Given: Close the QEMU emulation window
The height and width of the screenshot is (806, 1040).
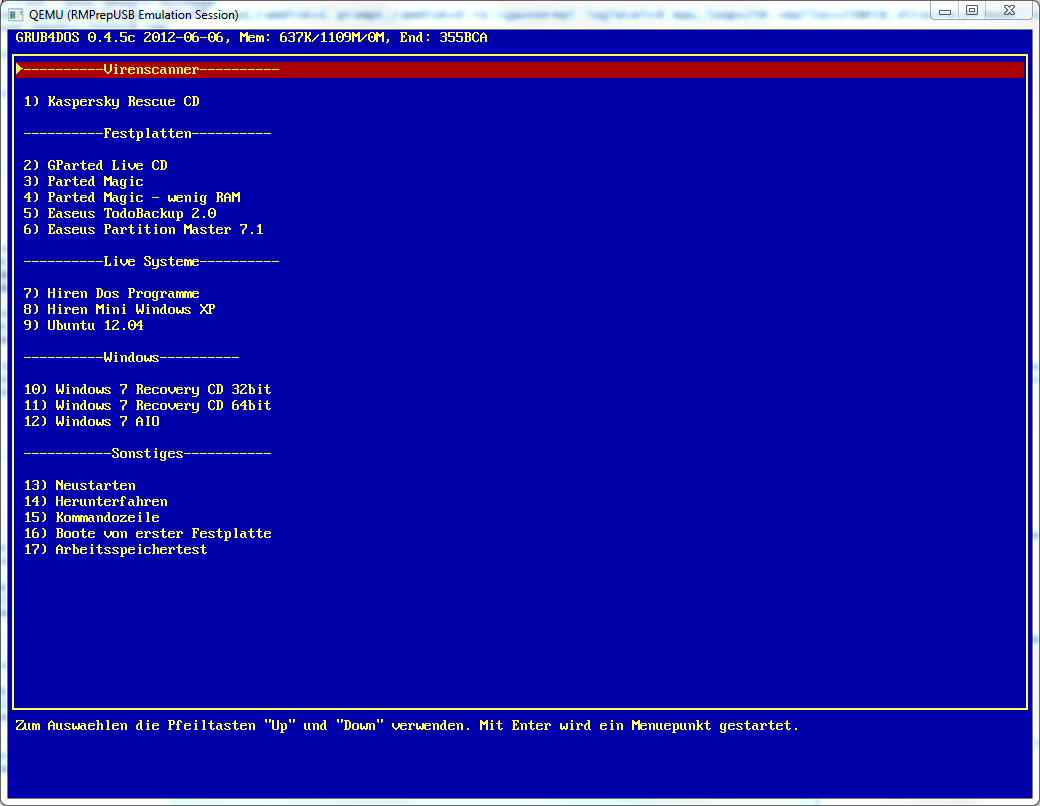Looking at the screenshot, I should click(x=1009, y=11).
